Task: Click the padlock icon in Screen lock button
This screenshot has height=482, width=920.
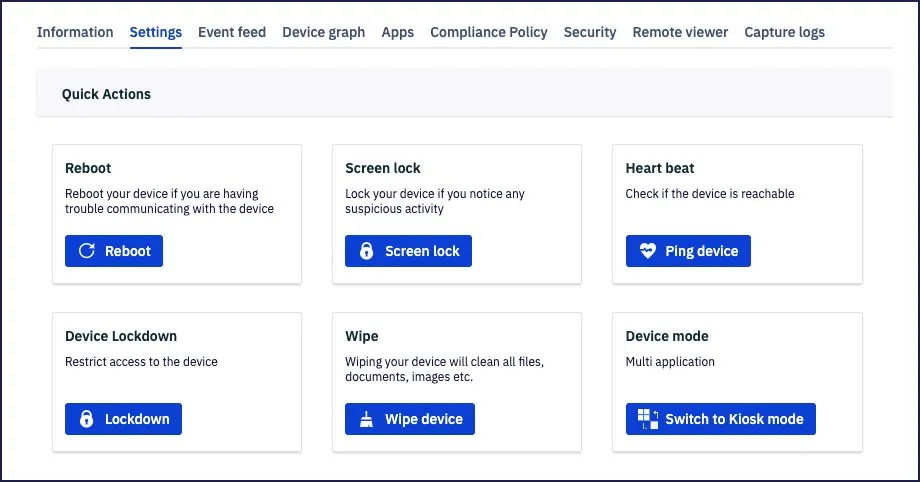Action: pos(366,251)
